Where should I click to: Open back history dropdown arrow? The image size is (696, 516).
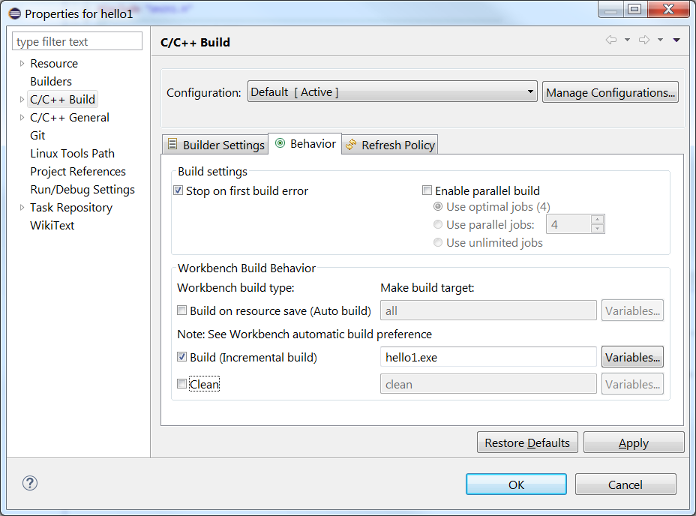pos(627,40)
